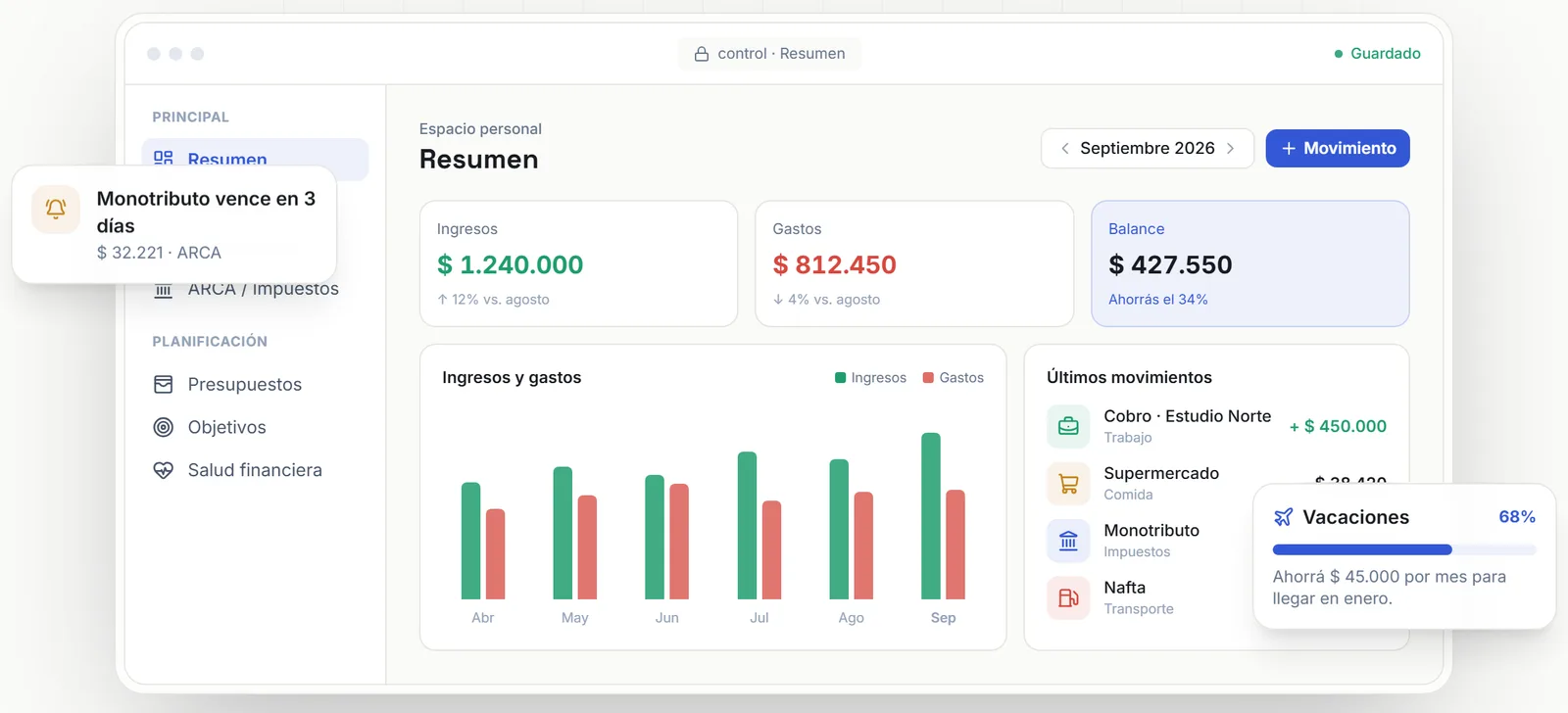1568x713 pixels.
Task: Click the Guardado status indicator
Action: click(x=1378, y=54)
